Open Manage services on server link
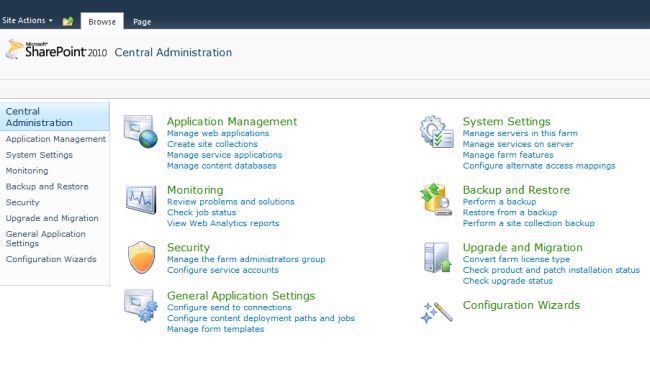Viewport: 650px width, 365px height. (518, 144)
